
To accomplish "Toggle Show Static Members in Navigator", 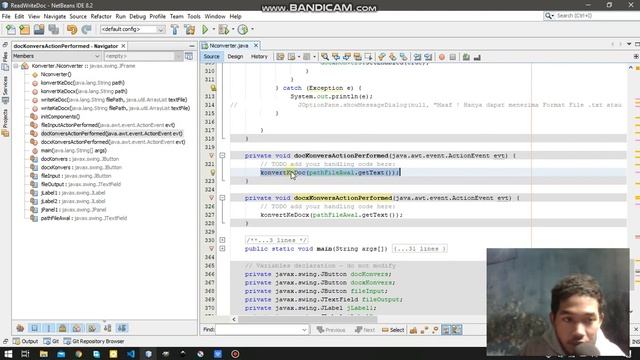I will coord(49,328).
